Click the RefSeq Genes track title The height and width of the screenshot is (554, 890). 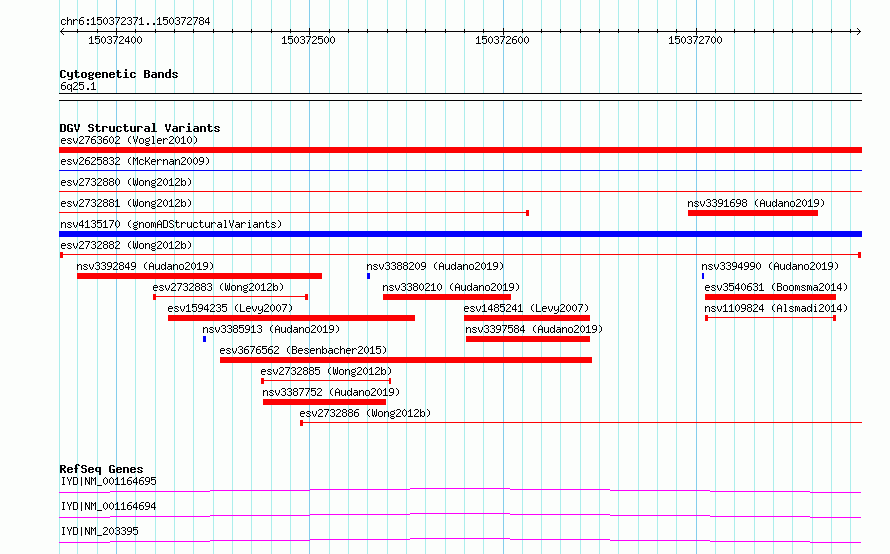click(x=101, y=469)
